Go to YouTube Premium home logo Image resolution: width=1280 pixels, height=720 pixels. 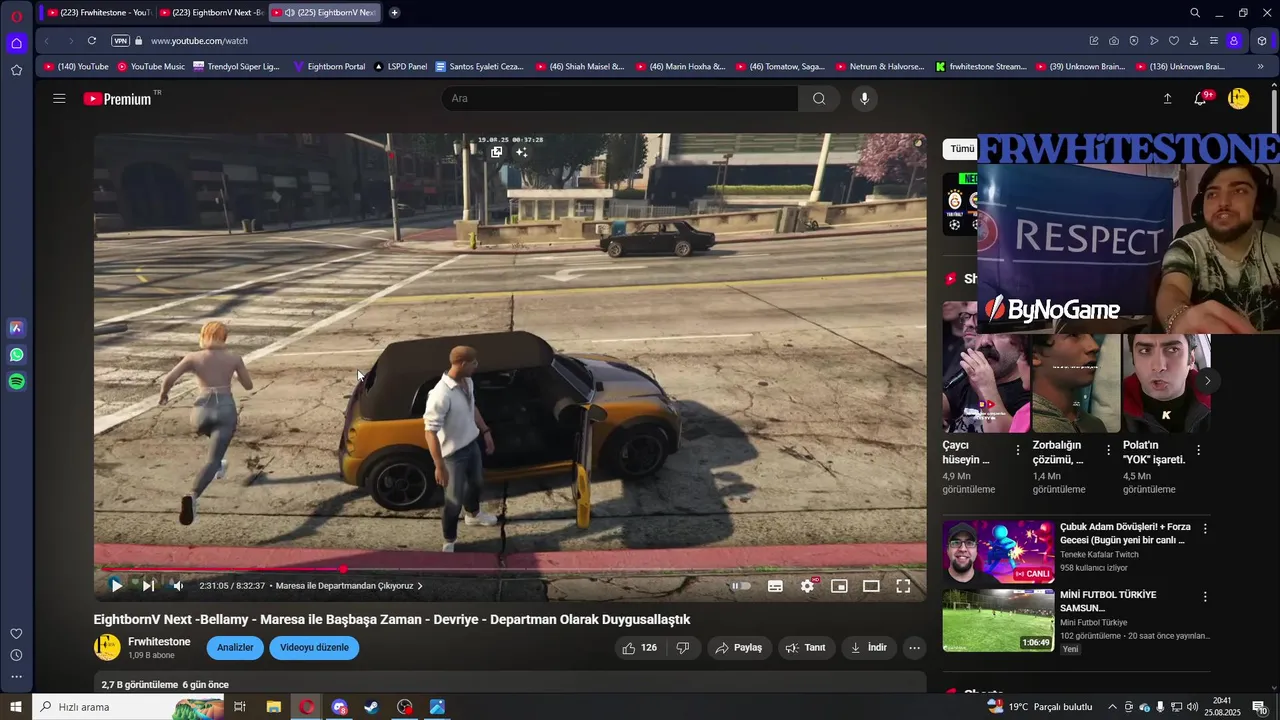coord(118,99)
